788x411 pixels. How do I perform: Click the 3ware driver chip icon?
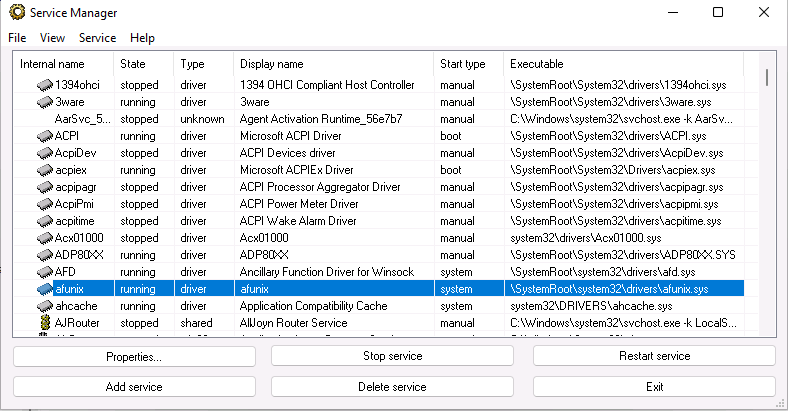point(44,102)
